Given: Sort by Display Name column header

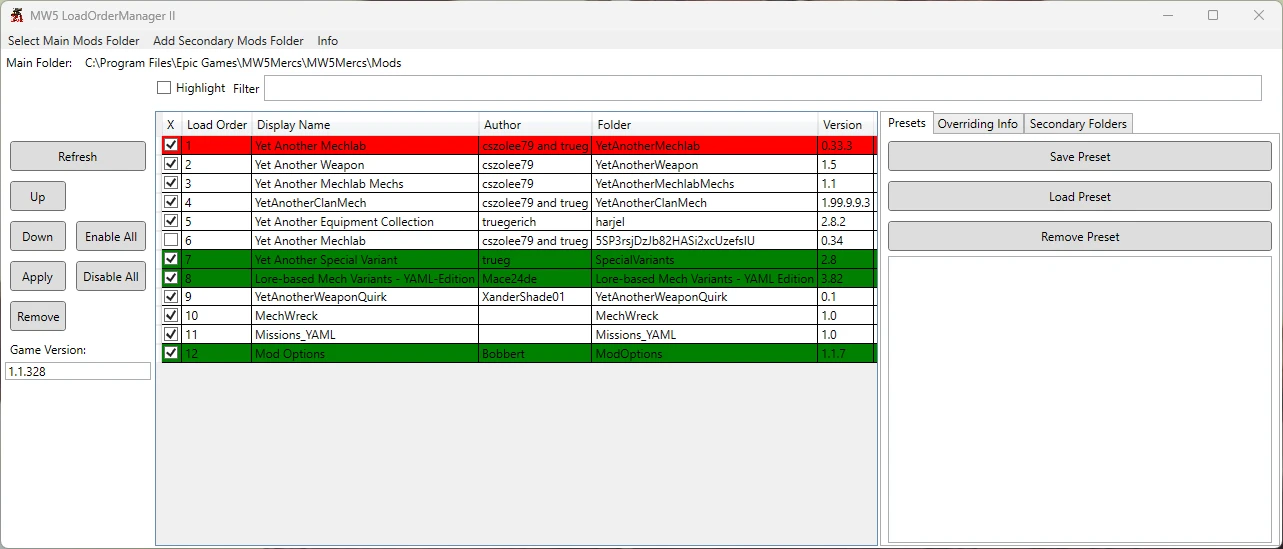Looking at the screenshot, I should click(365, 125).
